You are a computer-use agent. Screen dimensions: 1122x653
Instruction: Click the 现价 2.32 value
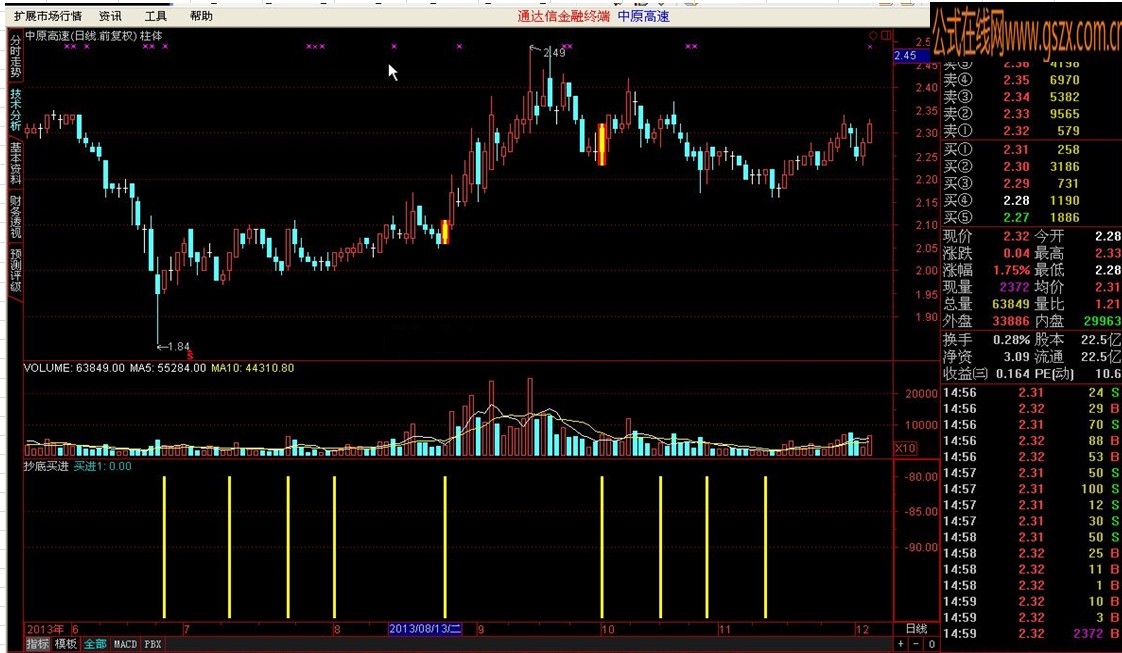pyautogui.click(x=1016, y=237)
